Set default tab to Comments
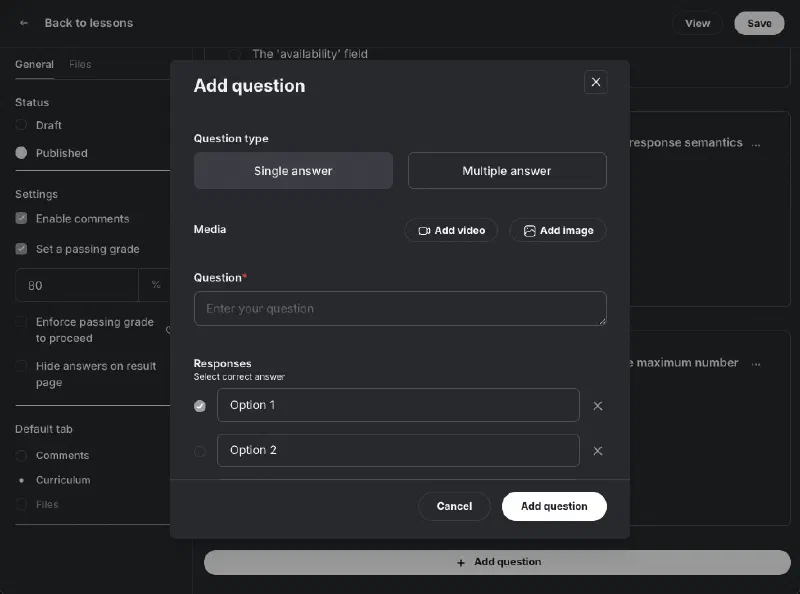The height and width of the screenshot is (594, 800). [21, 455]
